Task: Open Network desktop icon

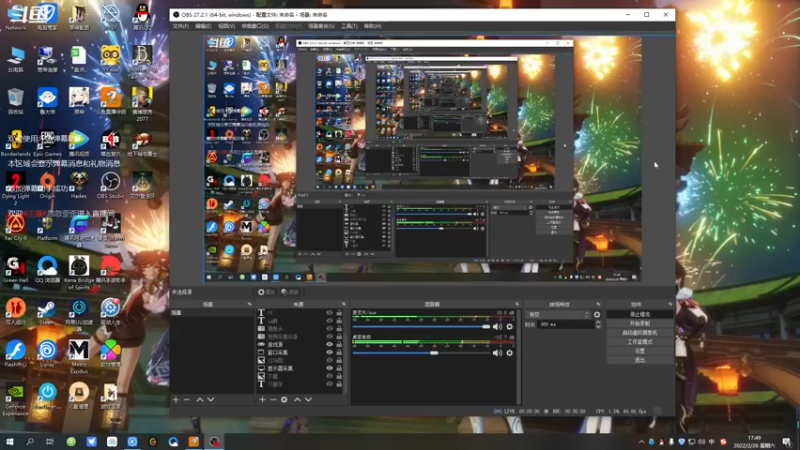Action: click(15, 17)
